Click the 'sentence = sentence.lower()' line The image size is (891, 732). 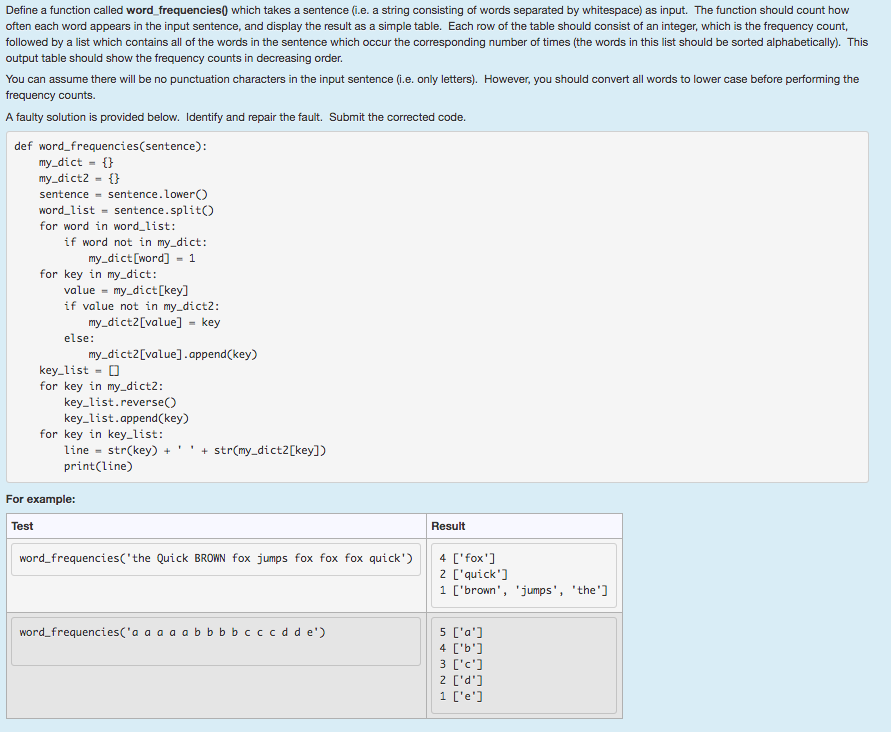123,194
